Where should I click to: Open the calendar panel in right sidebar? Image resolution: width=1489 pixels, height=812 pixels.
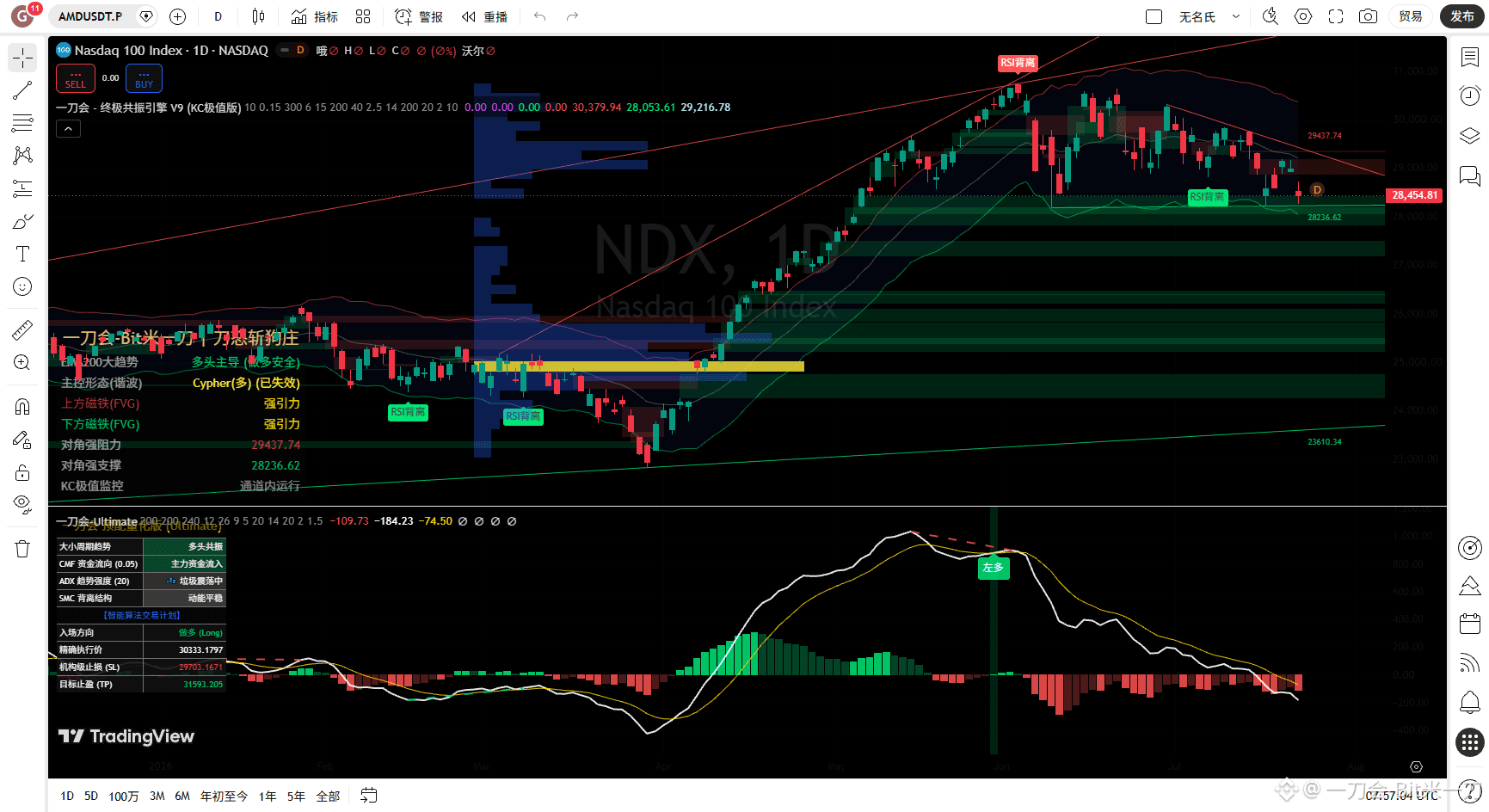tap(1470, 624)
